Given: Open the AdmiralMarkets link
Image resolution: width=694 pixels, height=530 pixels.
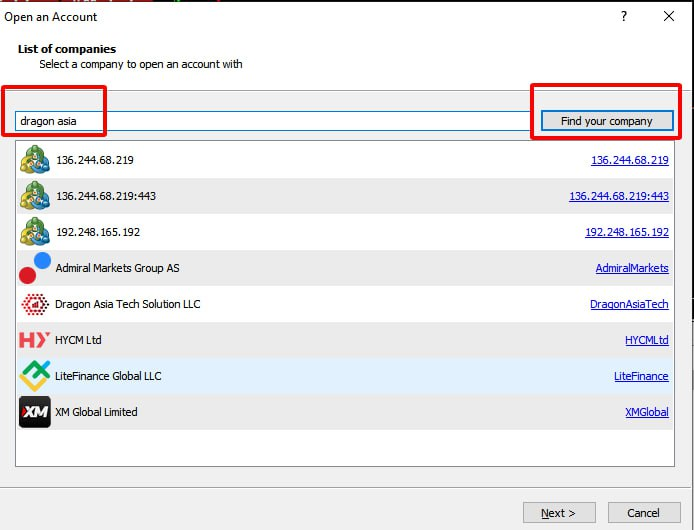Looking at the screenshot, I should coord(632,268).
